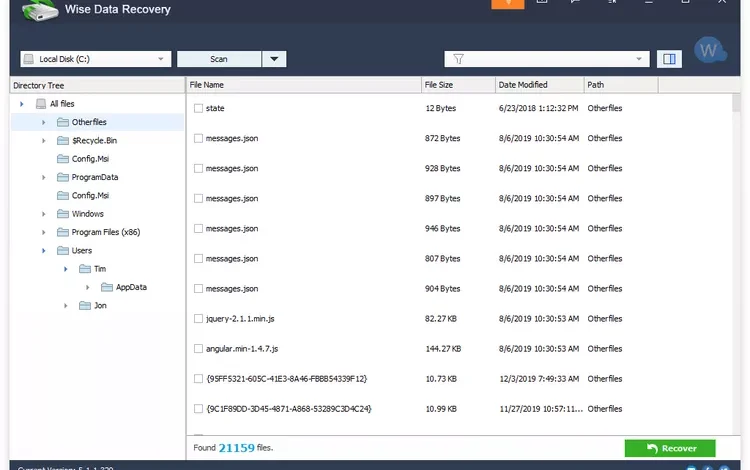Click the '{95FF5321-605C-41E3-8A46-FBB854339F12}' name
750x470 pixels.
pyautogui.click(x=287, y=379)
